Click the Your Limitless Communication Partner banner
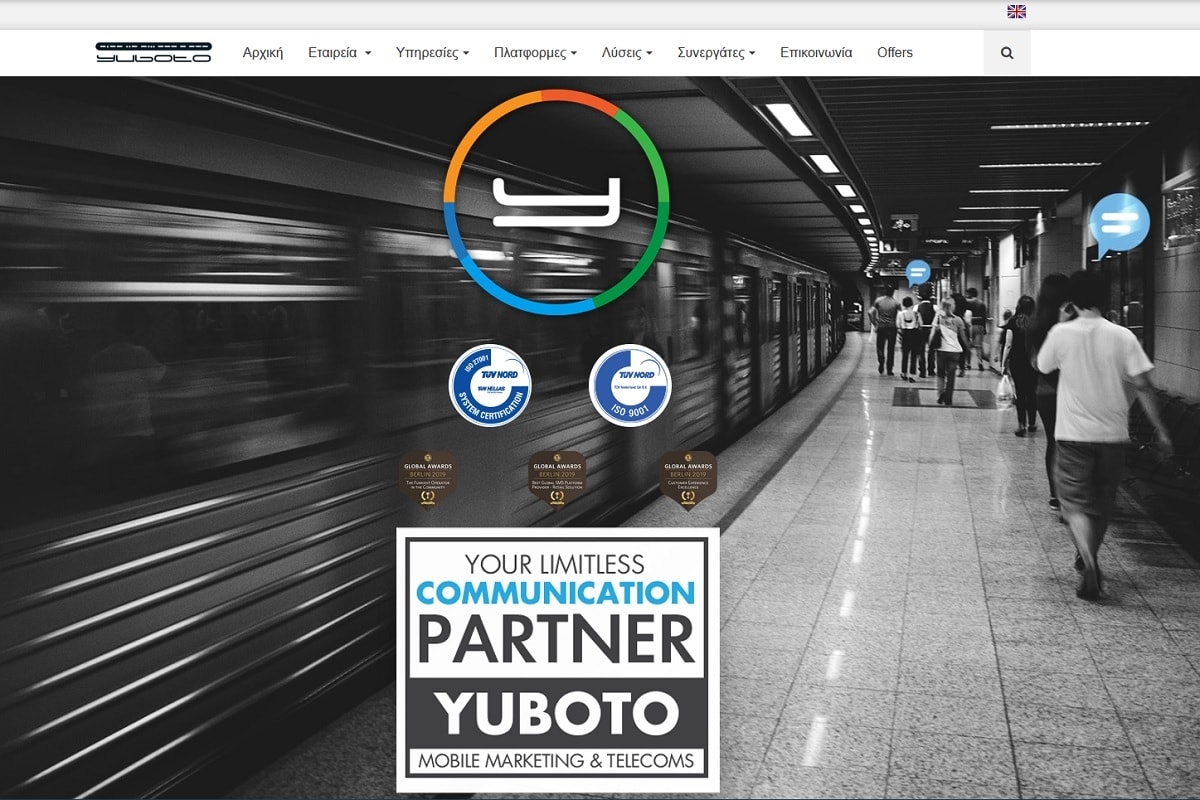The image size is (1200, 800). 558,660
